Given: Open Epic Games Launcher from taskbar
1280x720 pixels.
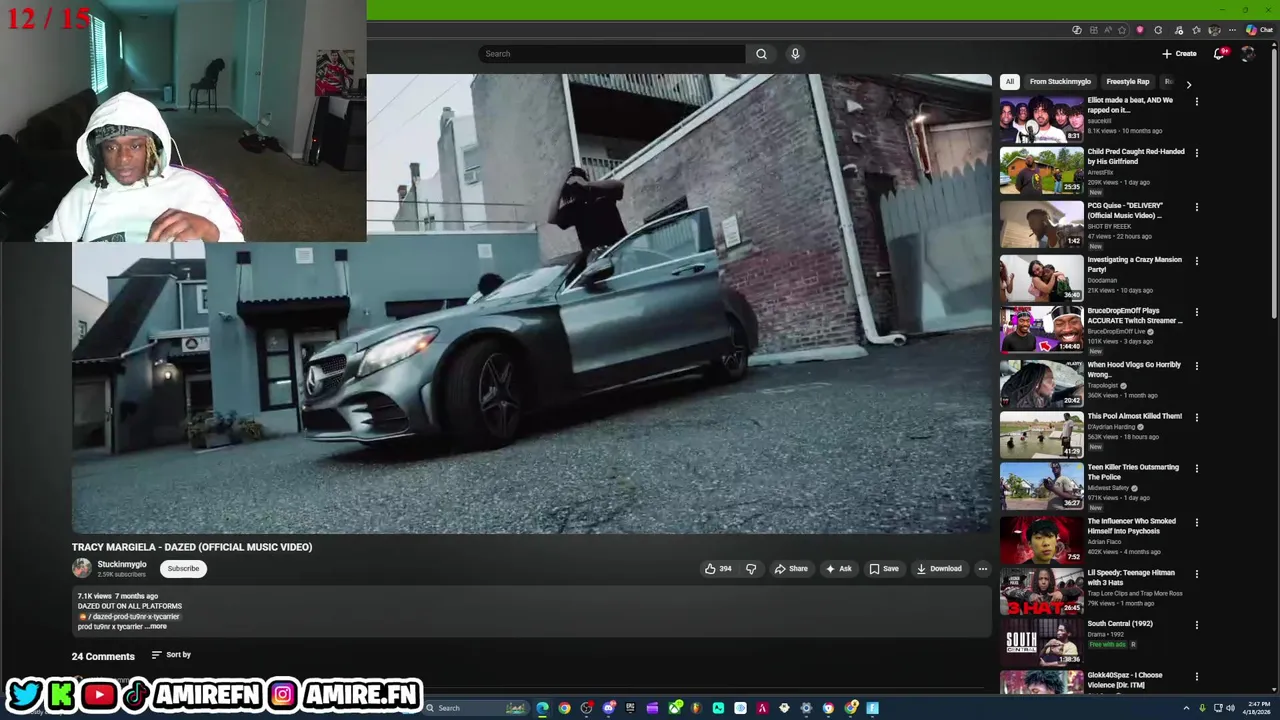Looking at the screenshot, I should pyautogui.click(x=630, y=708).
